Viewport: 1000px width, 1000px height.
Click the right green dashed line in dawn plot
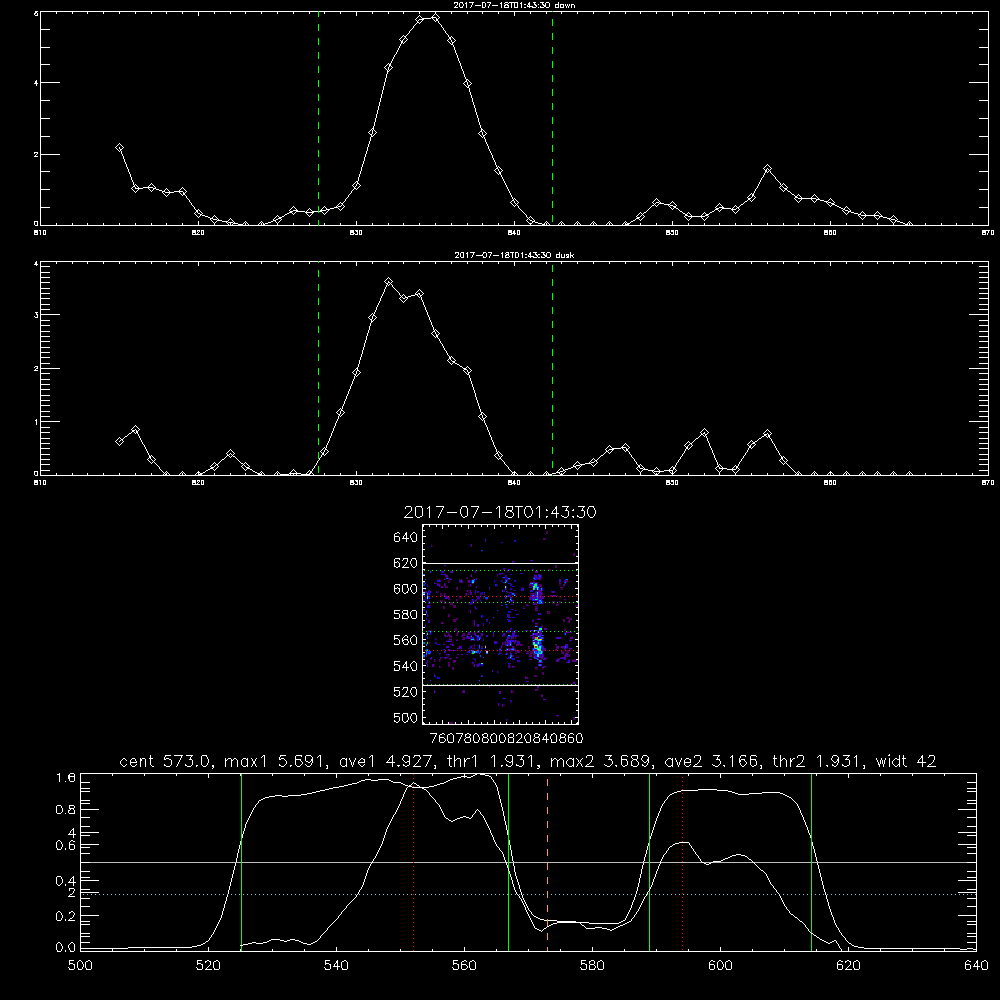(552, 118)
